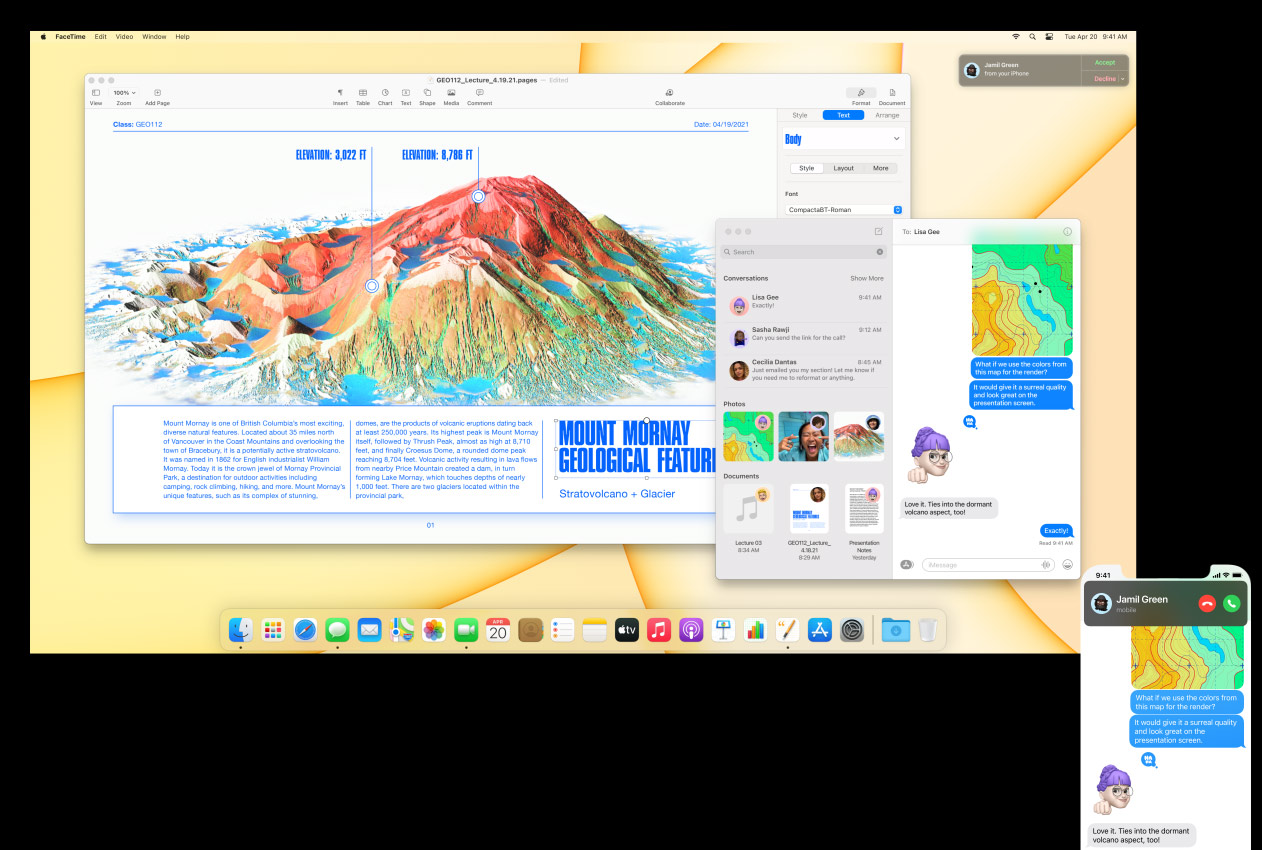1262x850 pixels.
Task: Click the Chart toolbar icon
Action: pos(385,93)
